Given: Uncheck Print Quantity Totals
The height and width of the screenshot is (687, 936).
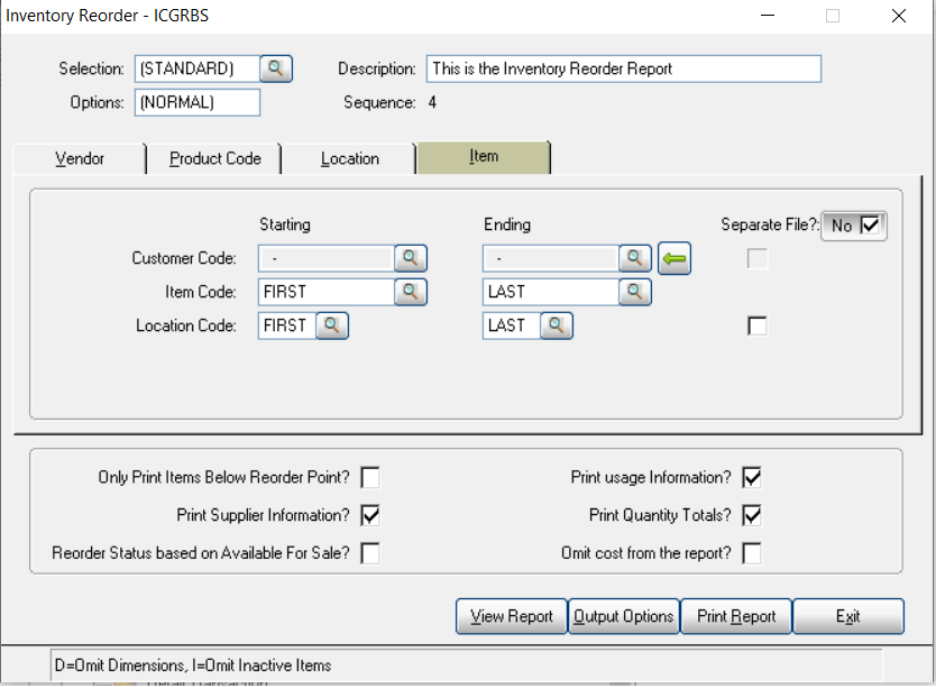Looking at the screenshot, I should click(752, 515).
